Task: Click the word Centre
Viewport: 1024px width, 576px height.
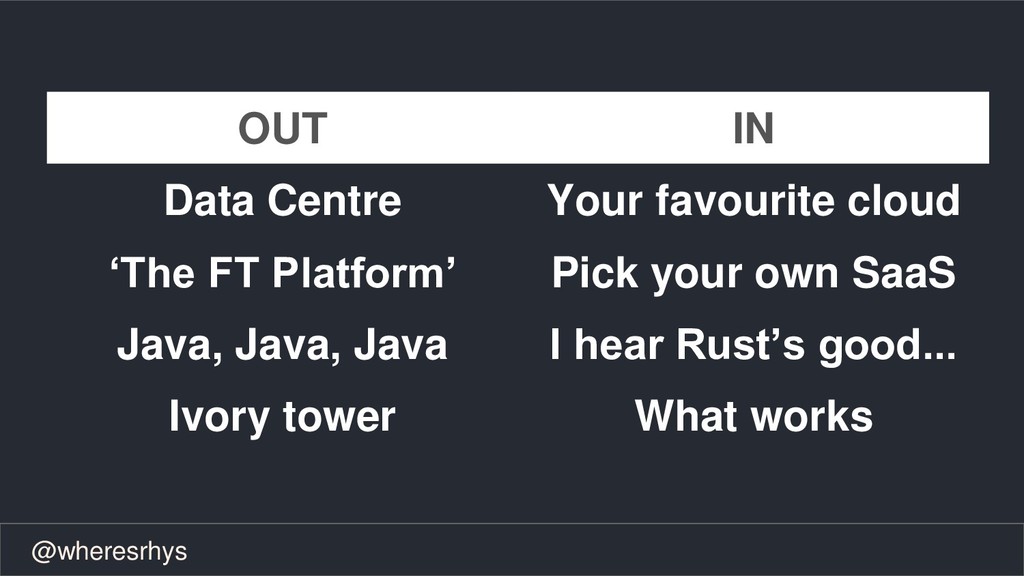Action: 334,200
